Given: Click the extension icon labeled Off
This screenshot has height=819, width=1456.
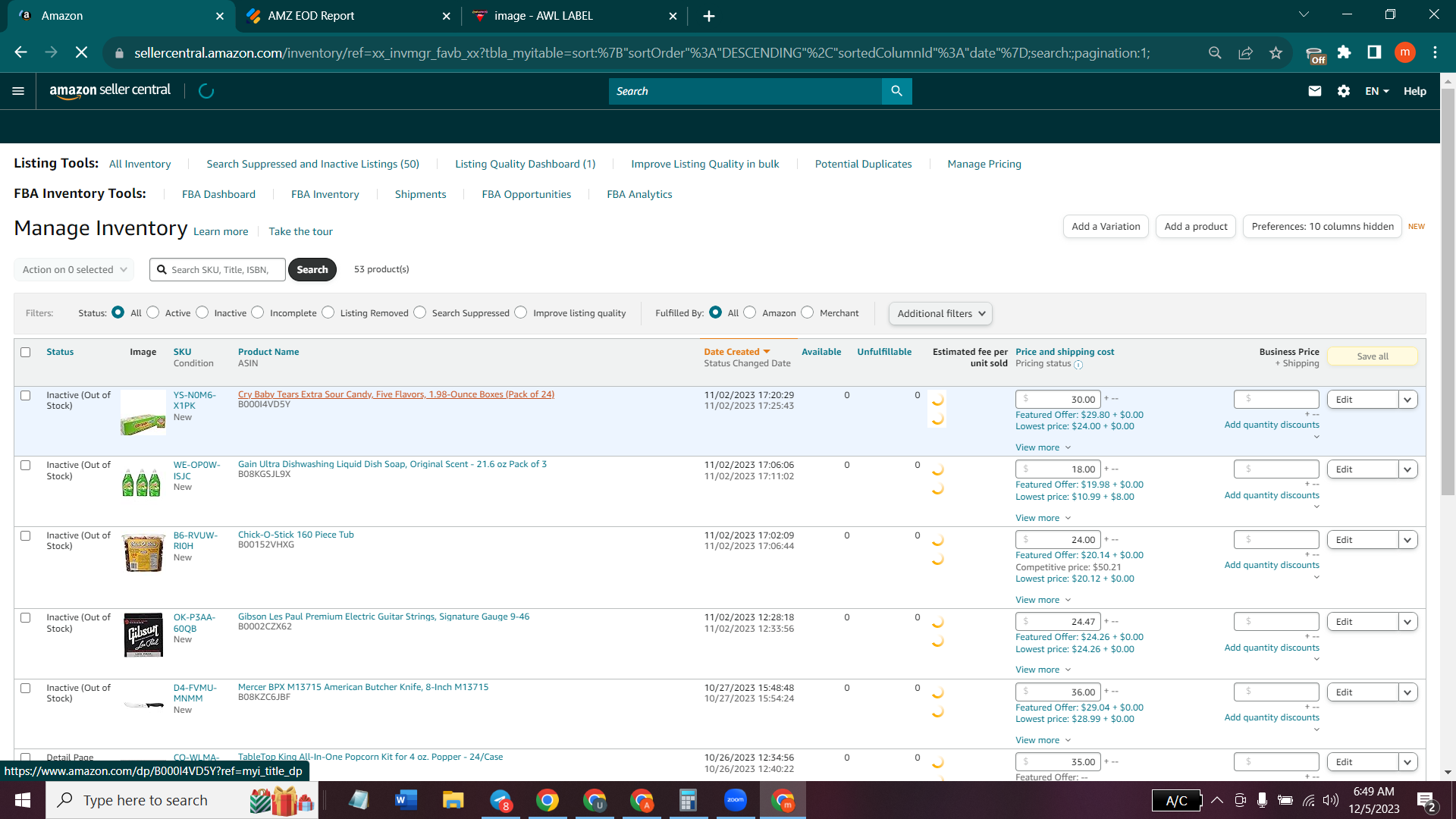Looking at the screenshot, I should click(1316, 55).
